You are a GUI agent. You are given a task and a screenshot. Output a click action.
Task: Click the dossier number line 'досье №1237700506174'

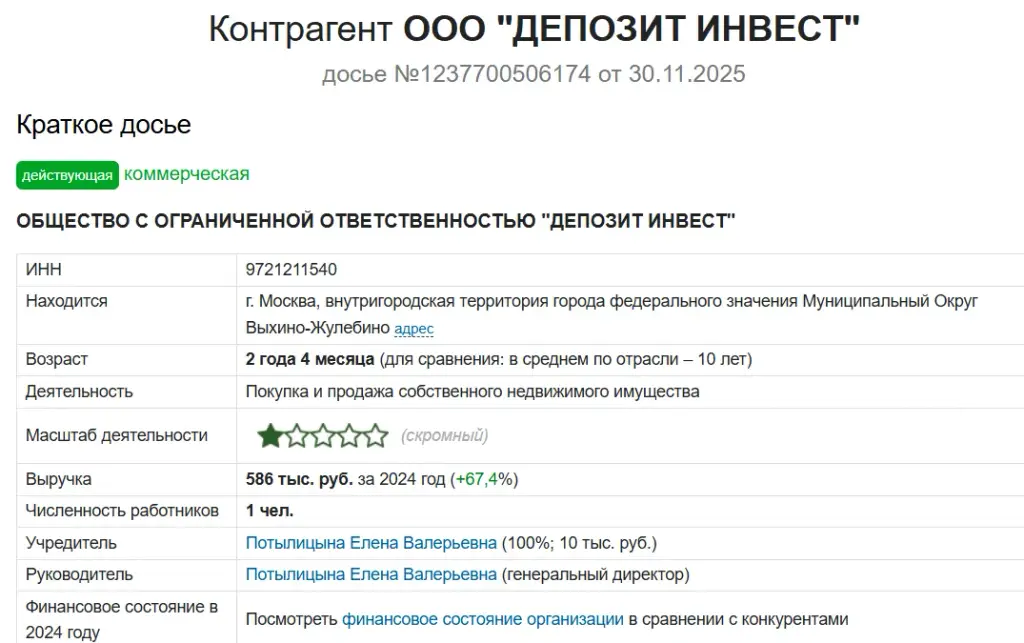pyautogui.click(x=456, y=74)
